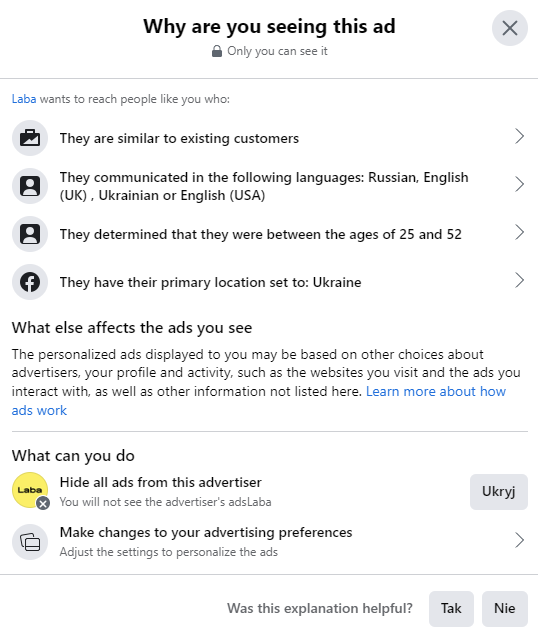
Task: Answer Nie to explanation helpful question
Action: click(505, 608)
